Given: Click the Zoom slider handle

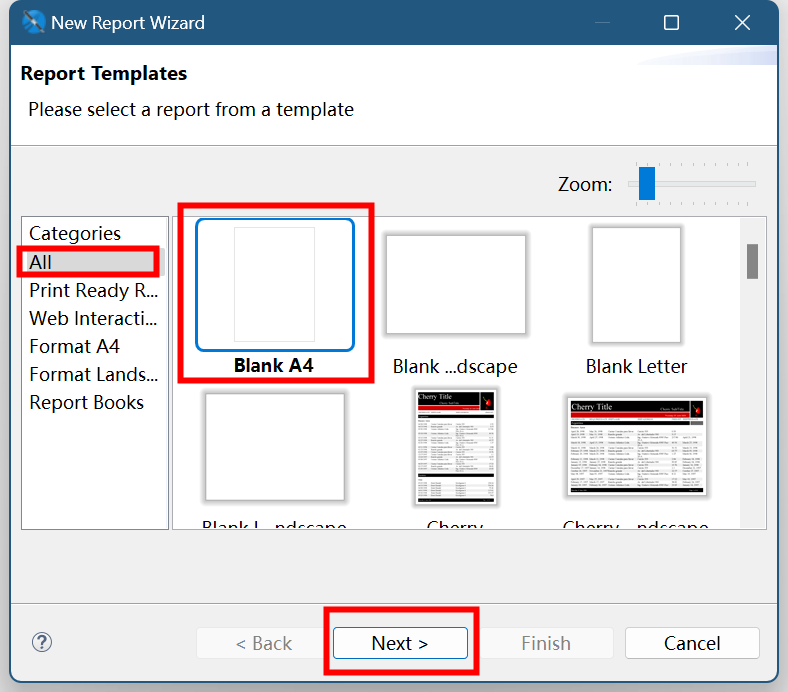Looking at the screenshot, I should (647, 183).
